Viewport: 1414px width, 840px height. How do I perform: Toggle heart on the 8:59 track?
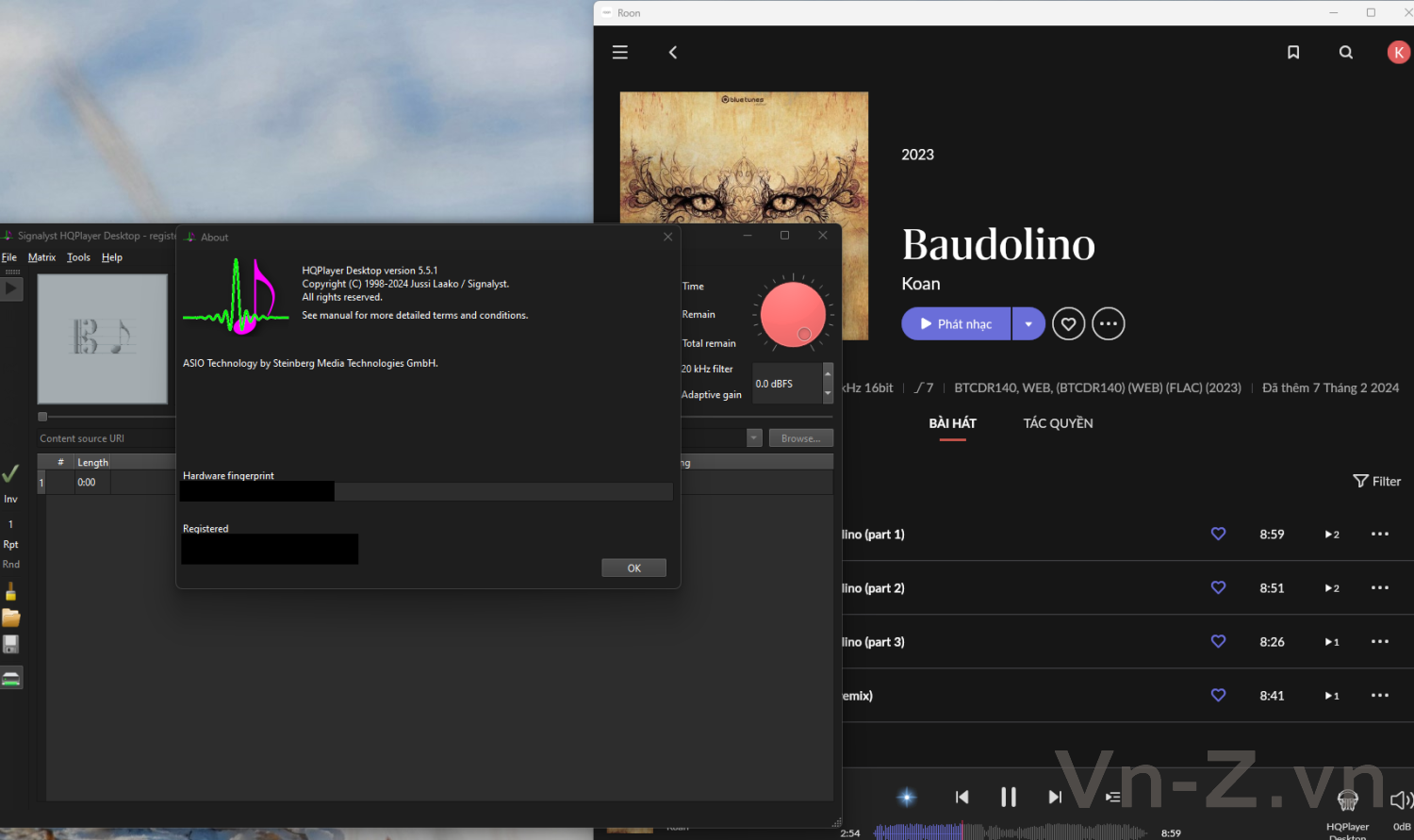pos(1218,535)
